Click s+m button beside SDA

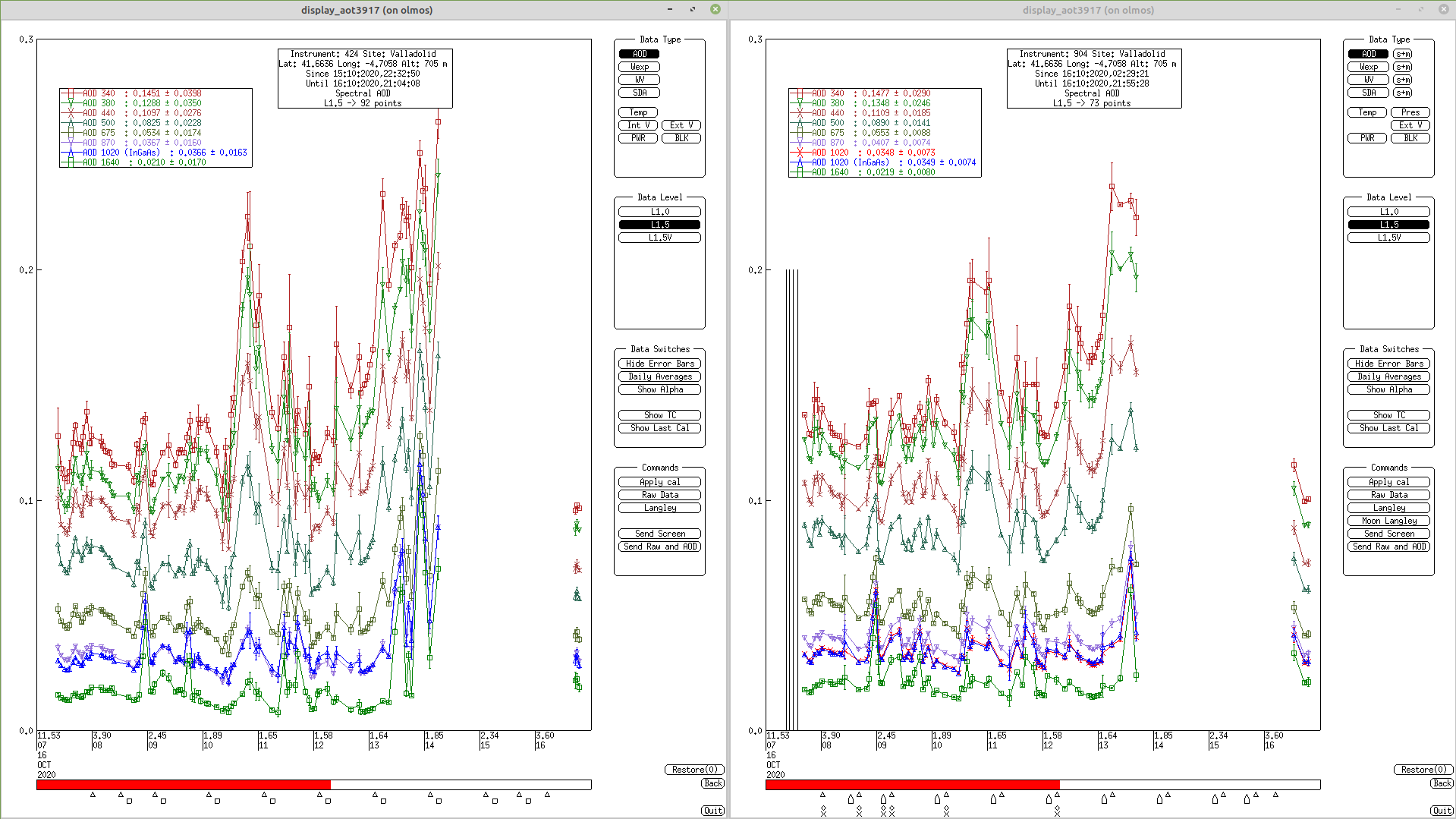(1403, 93)
